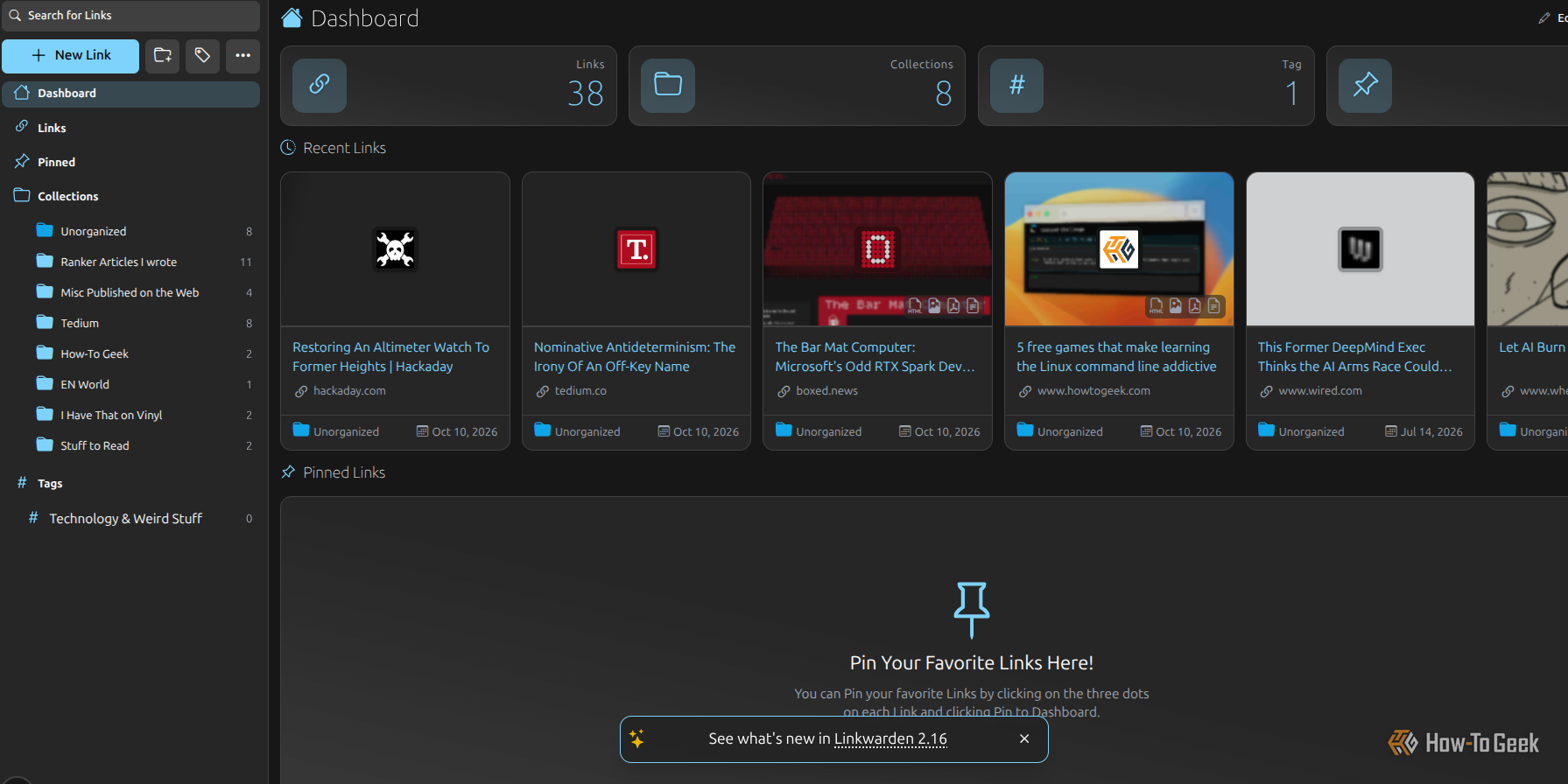Click the Hackaday skull favicon
Viewport: 1568px width, 784px height.
[x=395, y=249]
